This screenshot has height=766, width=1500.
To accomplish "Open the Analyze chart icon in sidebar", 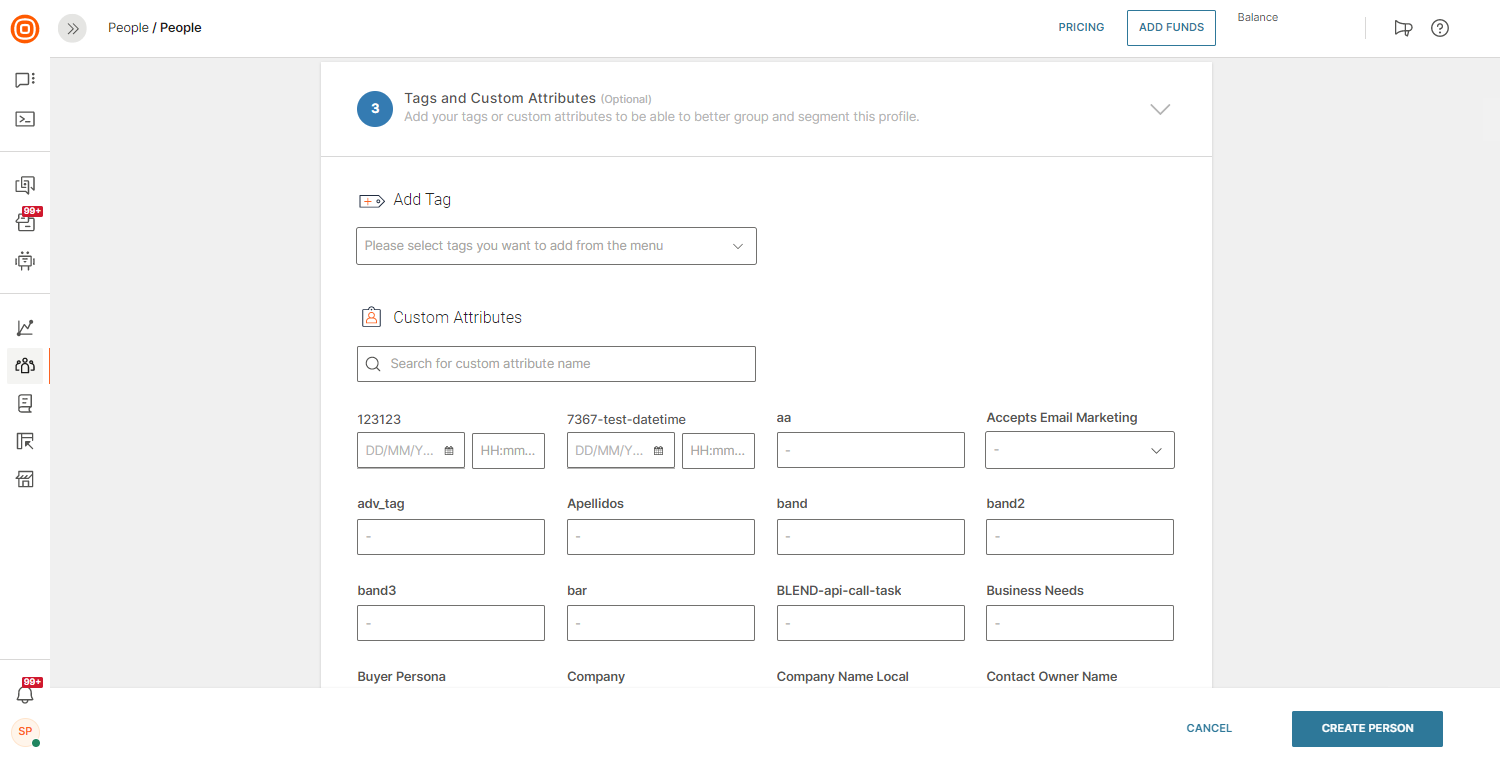I will coord(25,328).
